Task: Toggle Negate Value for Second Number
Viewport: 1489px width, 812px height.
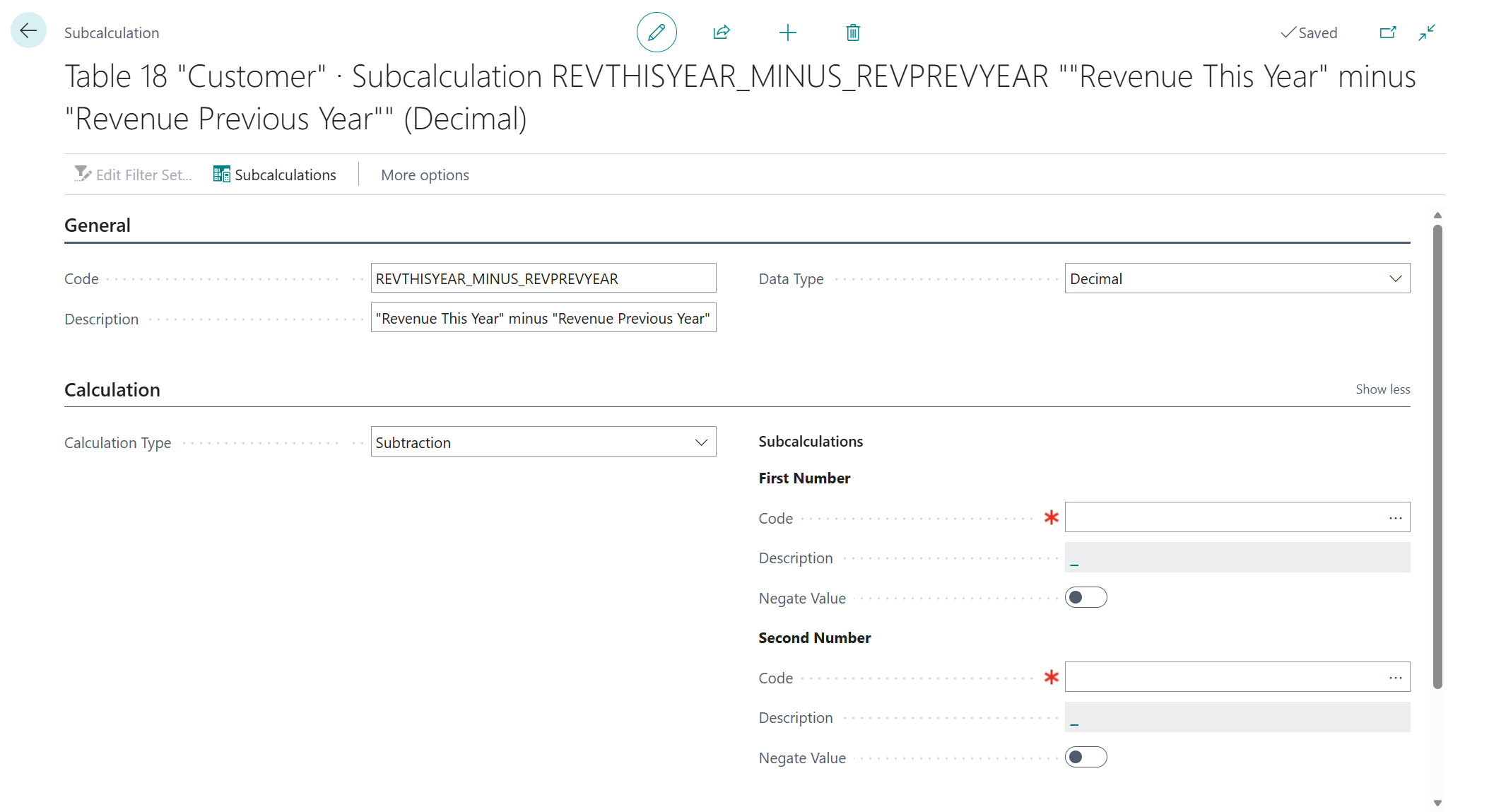Action: tap(1085, 758)
